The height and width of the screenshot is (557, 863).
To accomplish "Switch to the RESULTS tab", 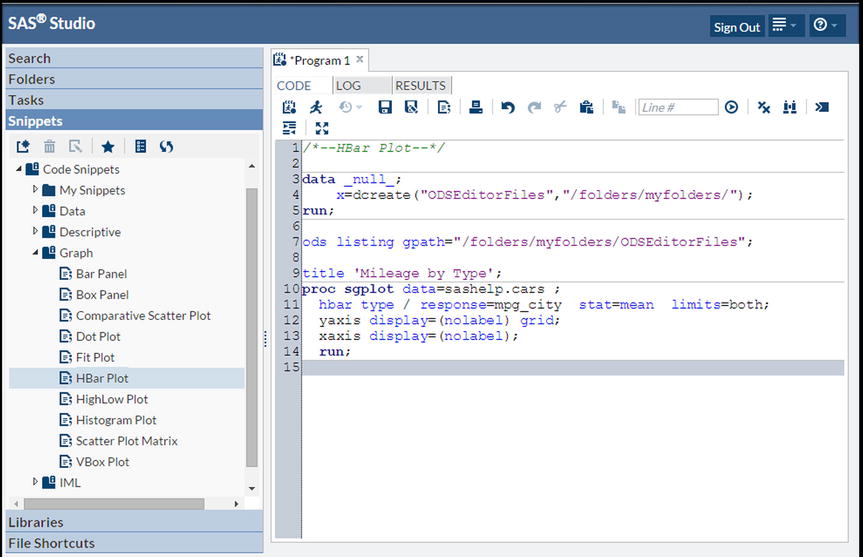I will [x=420, y=86].
